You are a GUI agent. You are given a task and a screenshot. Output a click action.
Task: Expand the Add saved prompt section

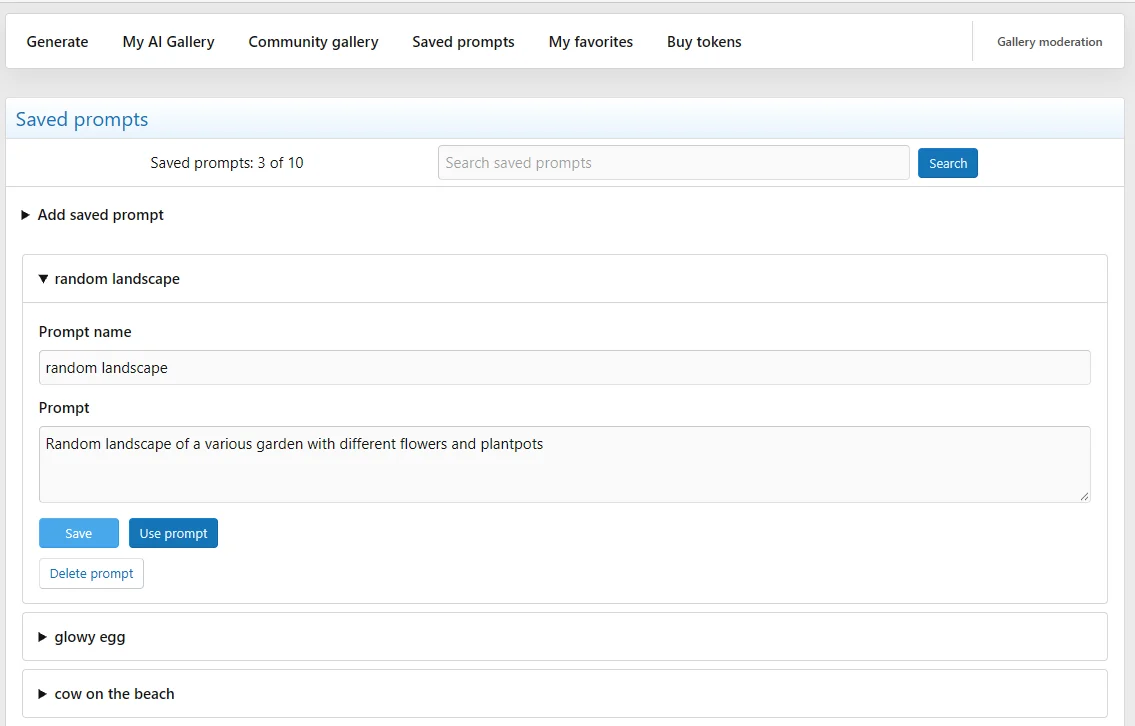(x=93, y=215)
